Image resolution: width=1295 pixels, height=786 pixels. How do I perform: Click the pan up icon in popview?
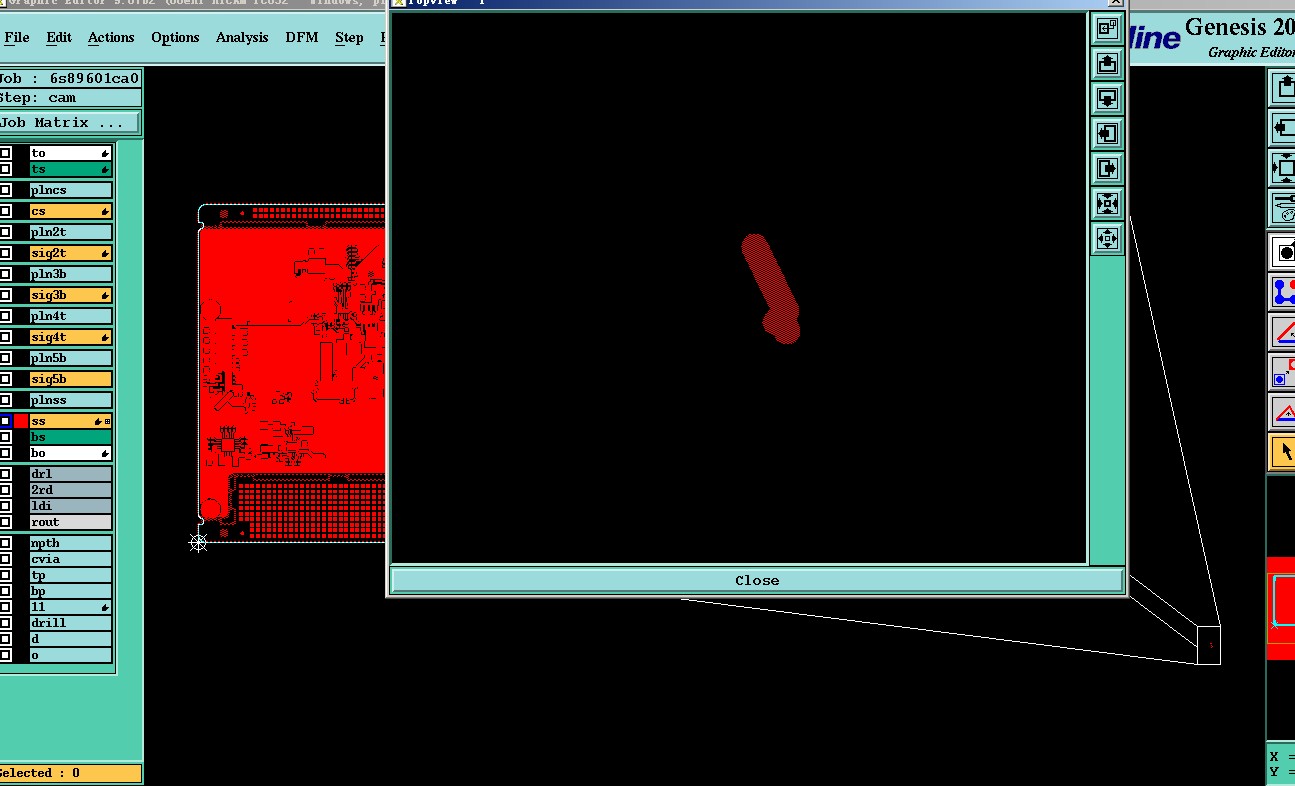click(x=1107, y=63)
